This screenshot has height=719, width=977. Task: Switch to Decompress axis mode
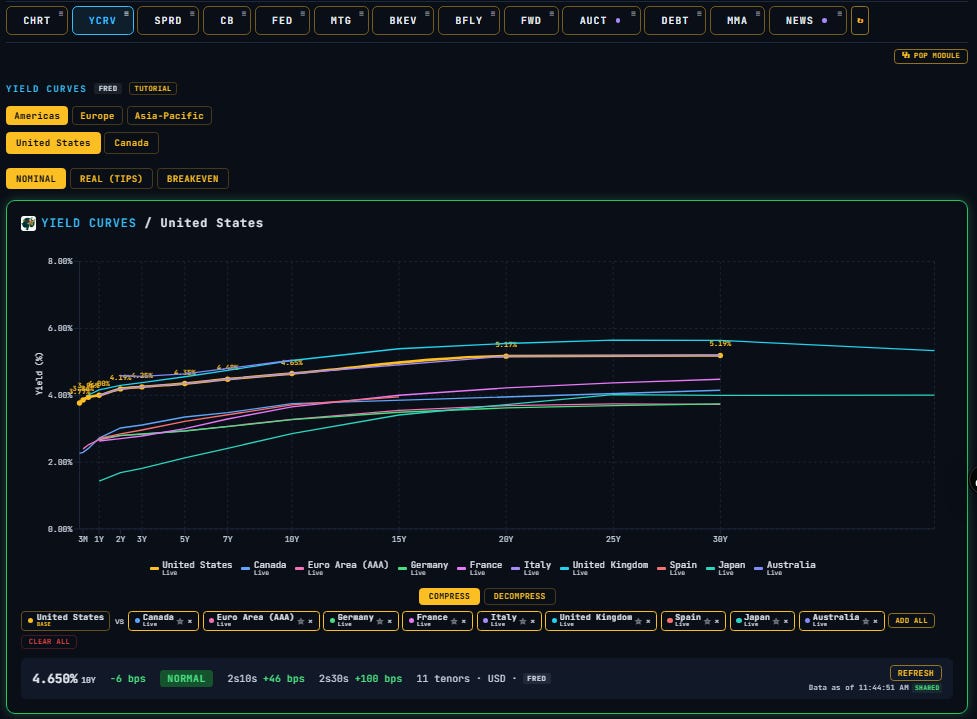(x=519, y=596)
